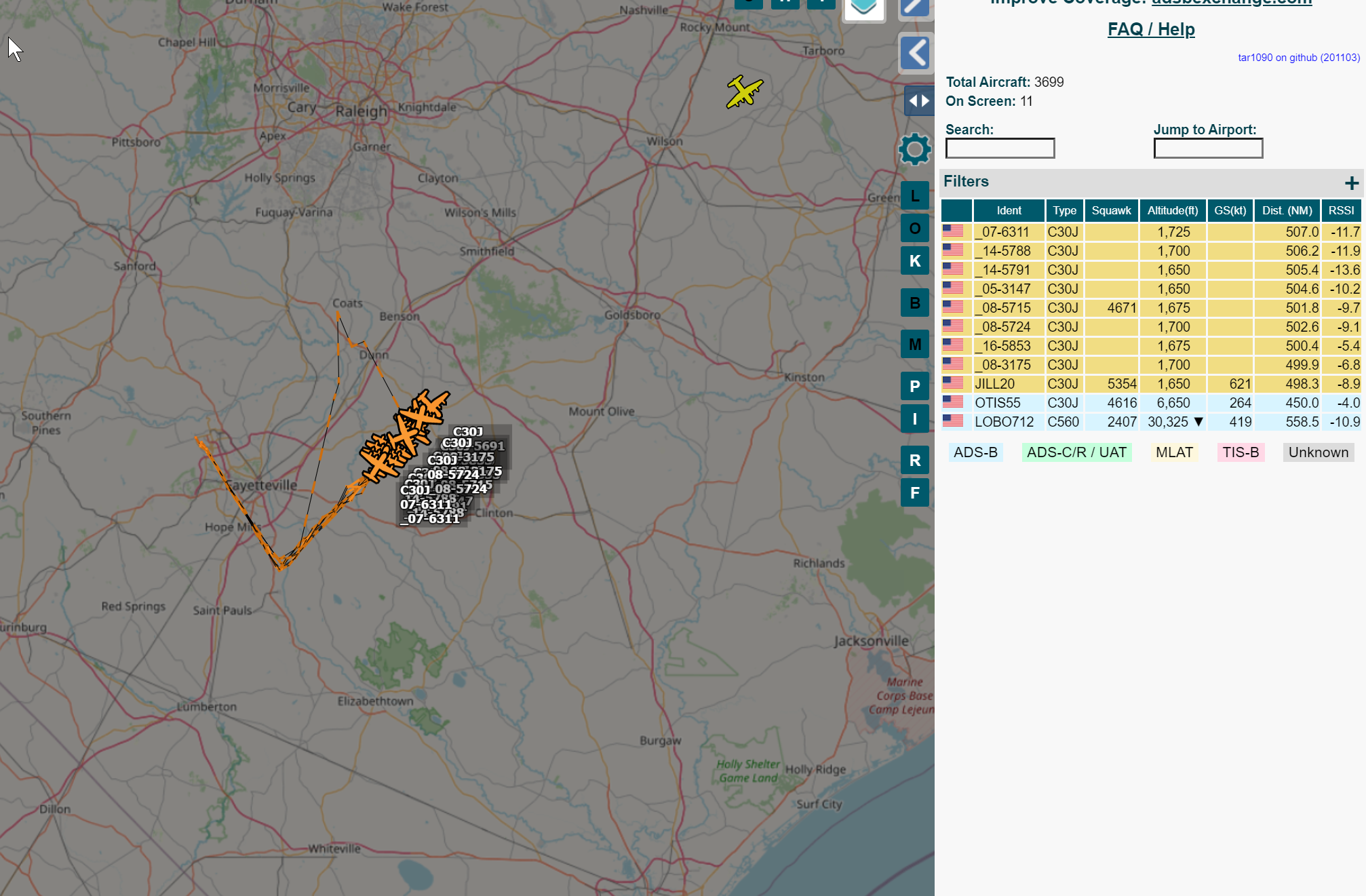This screenshot has height=896, width=1366.
Task: Click the Total Aircraft: 3699 count
Action: (x=1004, y=82)
